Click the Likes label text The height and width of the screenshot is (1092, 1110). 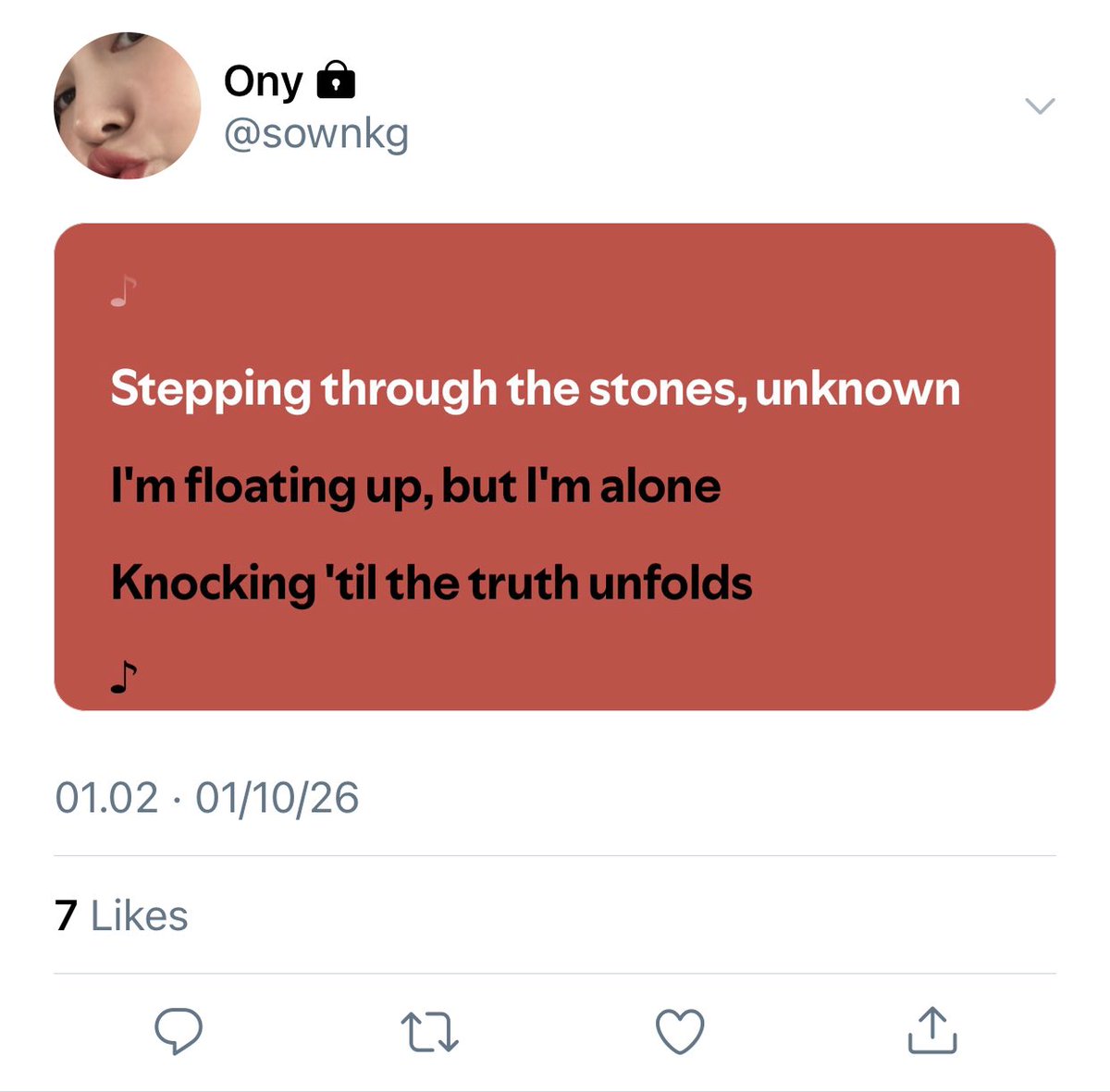(140, 915)
